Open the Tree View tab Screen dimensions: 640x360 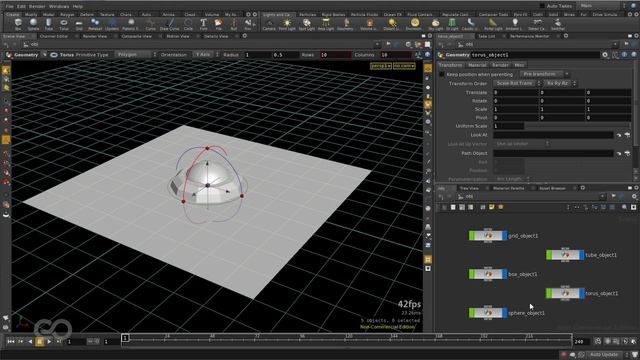click(469, 188)
